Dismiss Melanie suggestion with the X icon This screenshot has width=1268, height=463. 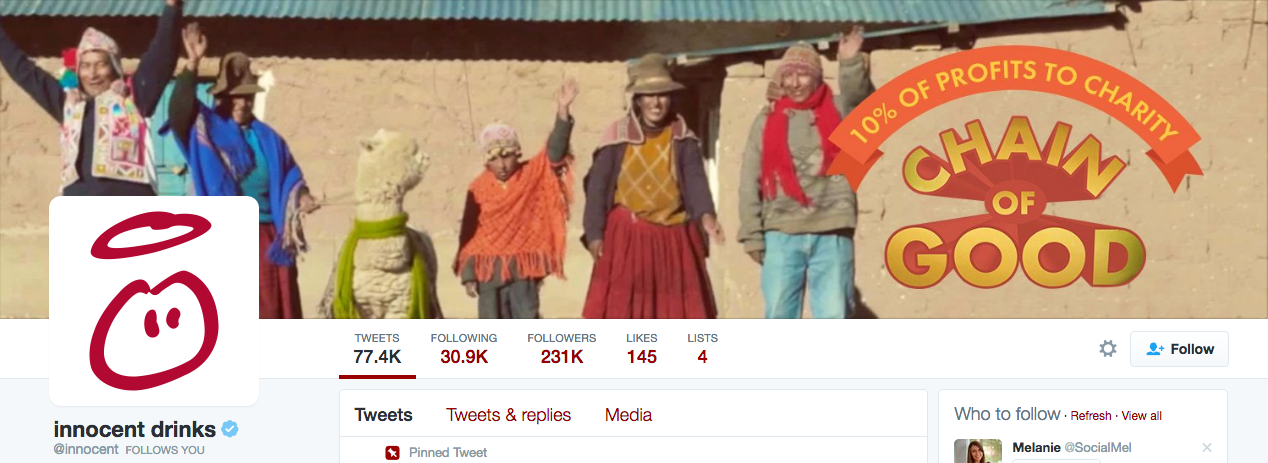(1207, 447)
